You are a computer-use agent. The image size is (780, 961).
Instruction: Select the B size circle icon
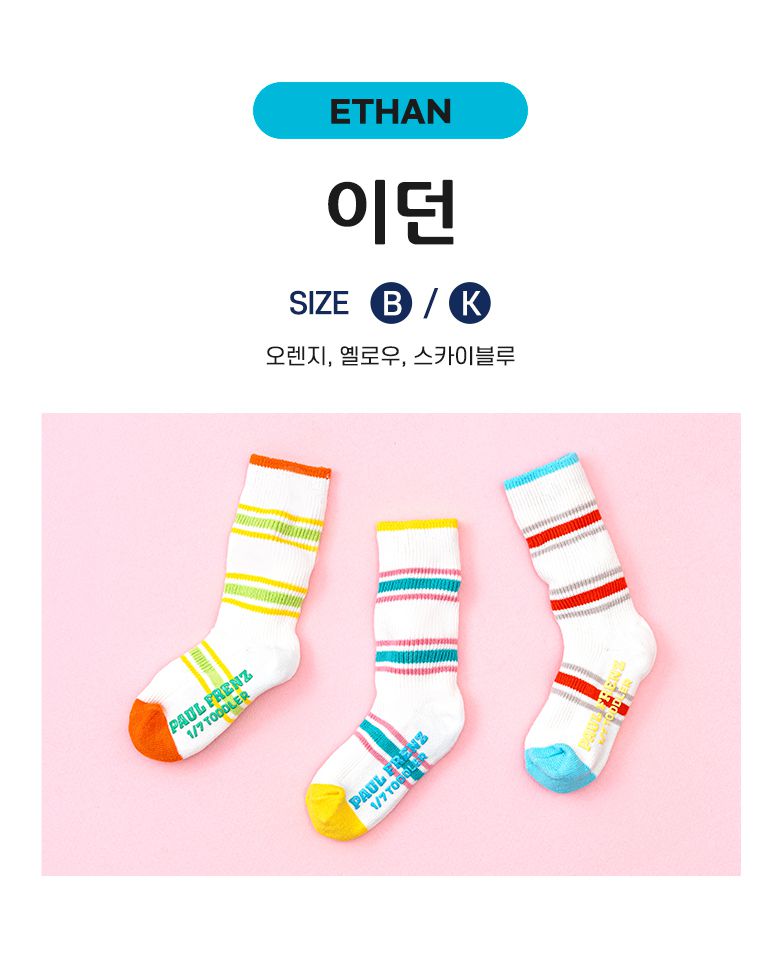click(391, 303)
